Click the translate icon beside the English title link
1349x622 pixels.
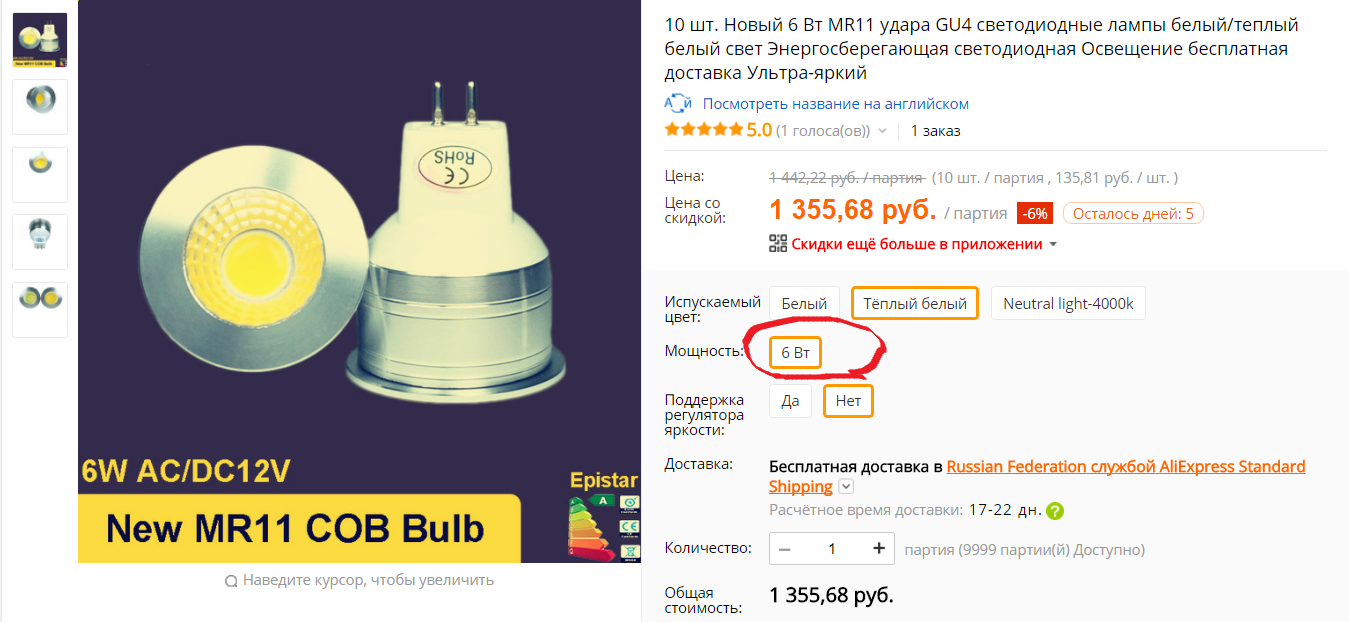tap(679, 104)
